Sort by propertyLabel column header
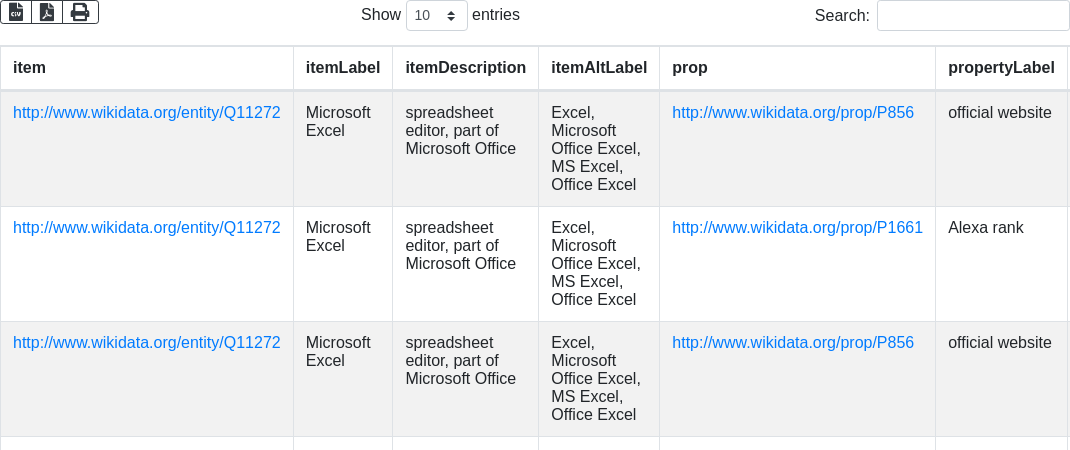 click(x=1001, y=67)
